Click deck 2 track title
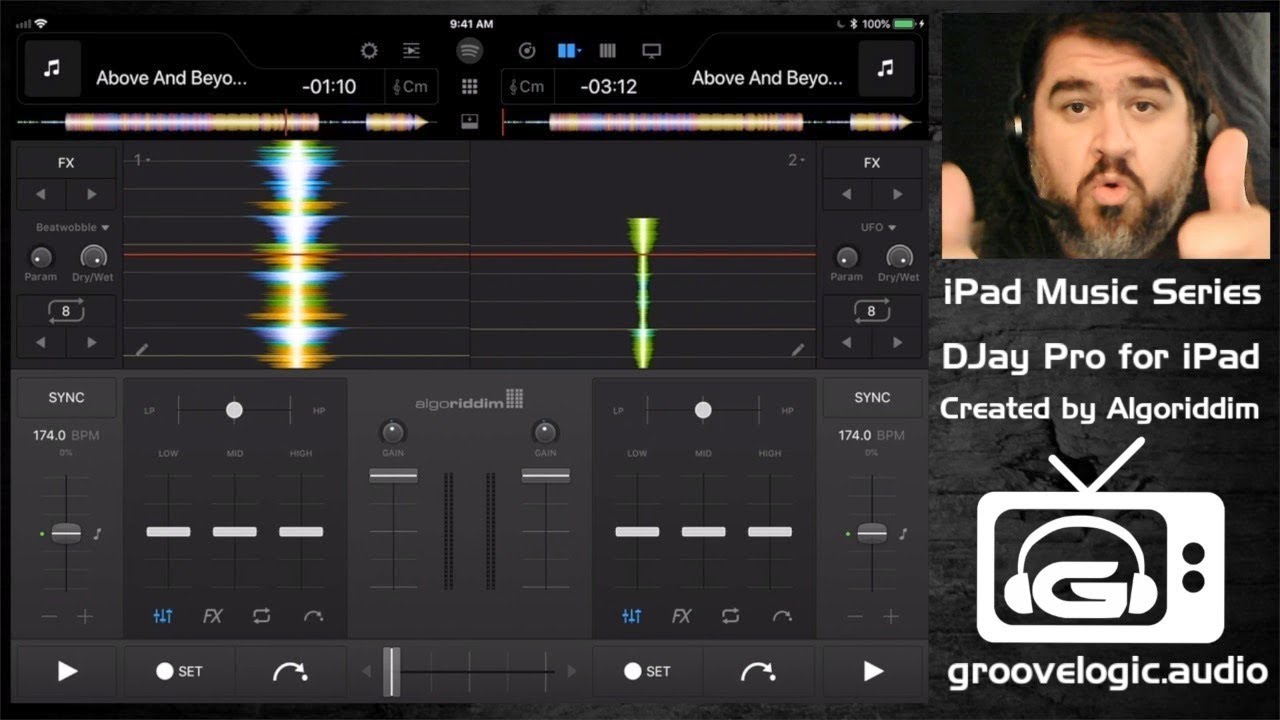Image resolution: width=1280 pixels, height=720 pixels. pyautogui.click(x=767, y=78)
